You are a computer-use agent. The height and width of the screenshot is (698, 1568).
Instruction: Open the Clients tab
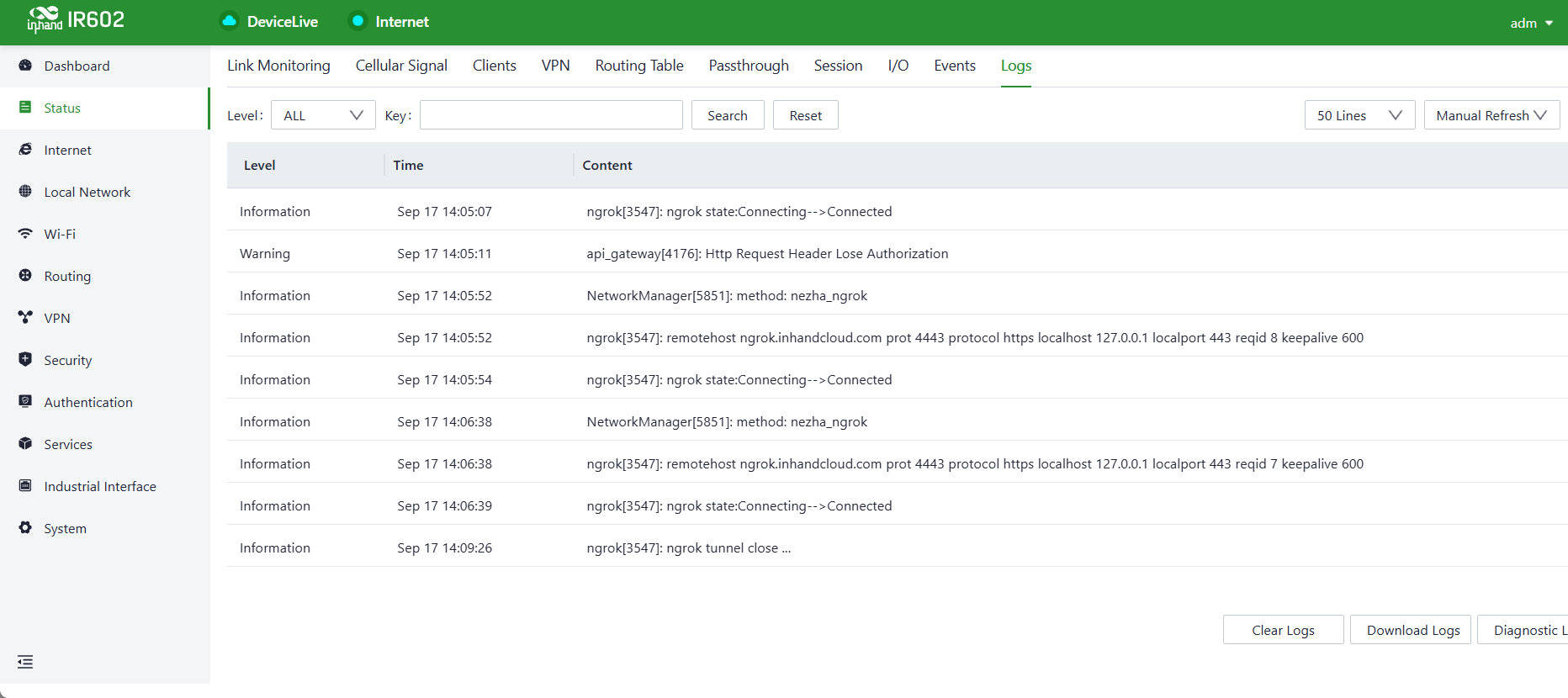coord(495,66)
